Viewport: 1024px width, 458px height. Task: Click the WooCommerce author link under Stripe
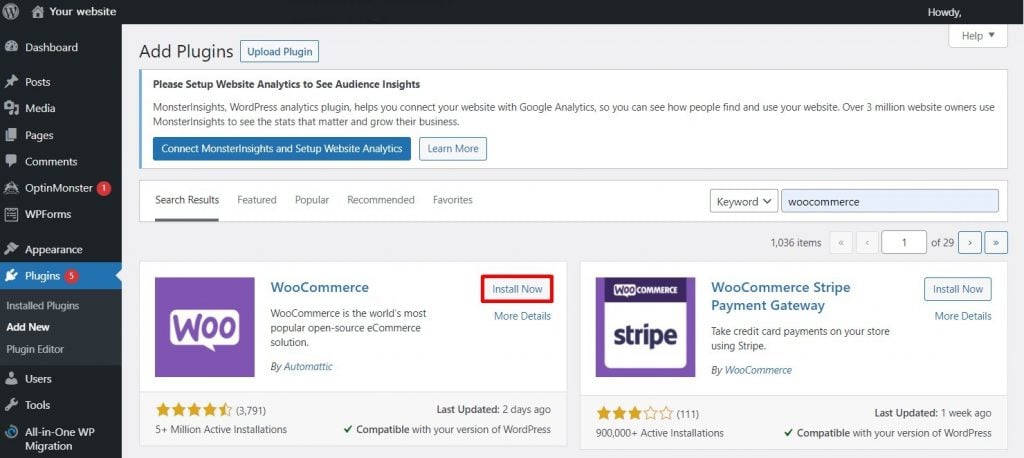pos(758,370)
